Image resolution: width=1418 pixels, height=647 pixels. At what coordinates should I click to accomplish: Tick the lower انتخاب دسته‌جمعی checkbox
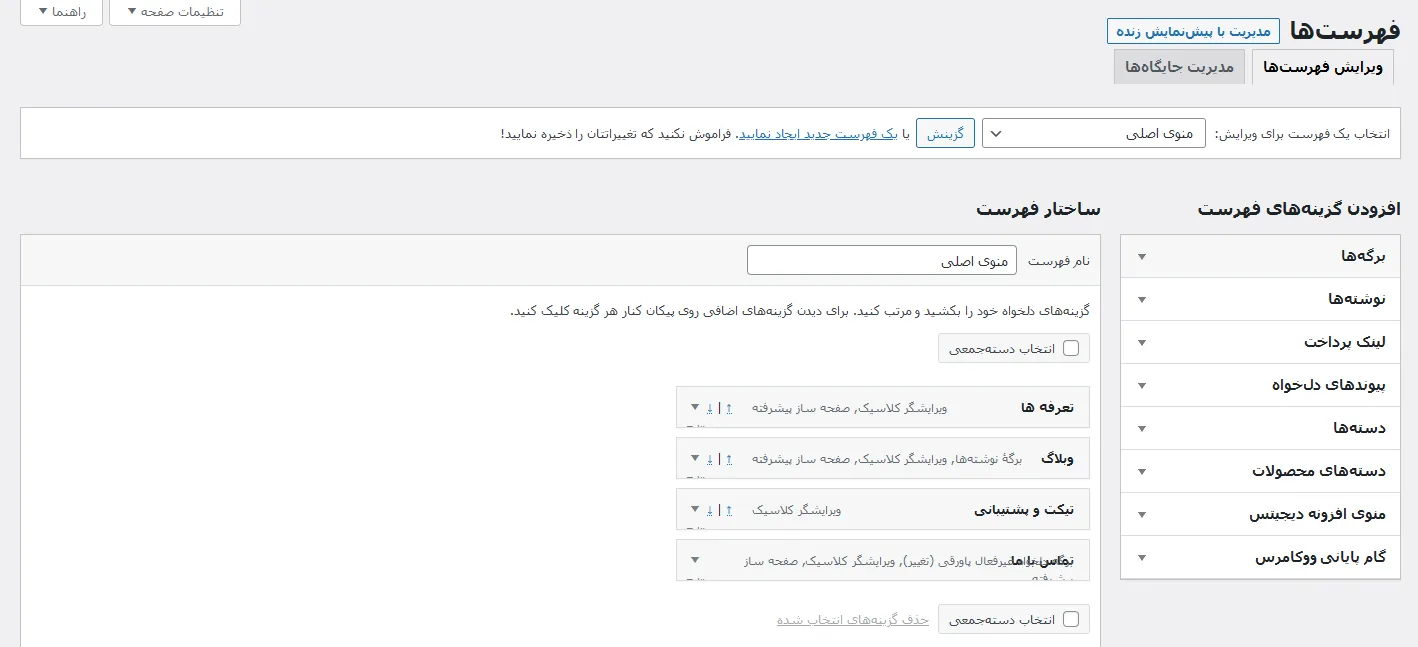(1071, 619)
